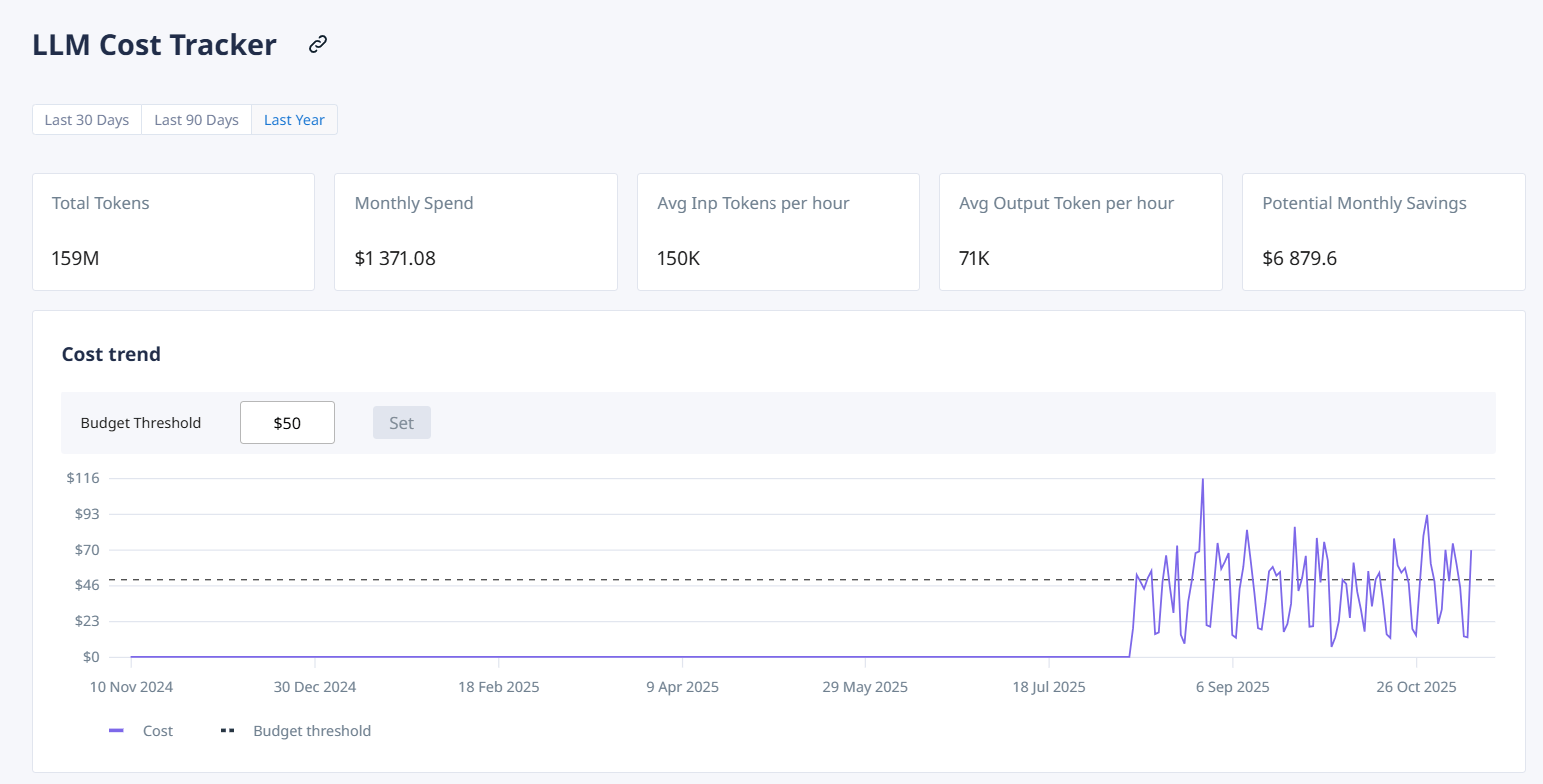The image size is (1543, 784).
Task: Click the LLM Cost Tracker heading
Action: coord(154,44)
